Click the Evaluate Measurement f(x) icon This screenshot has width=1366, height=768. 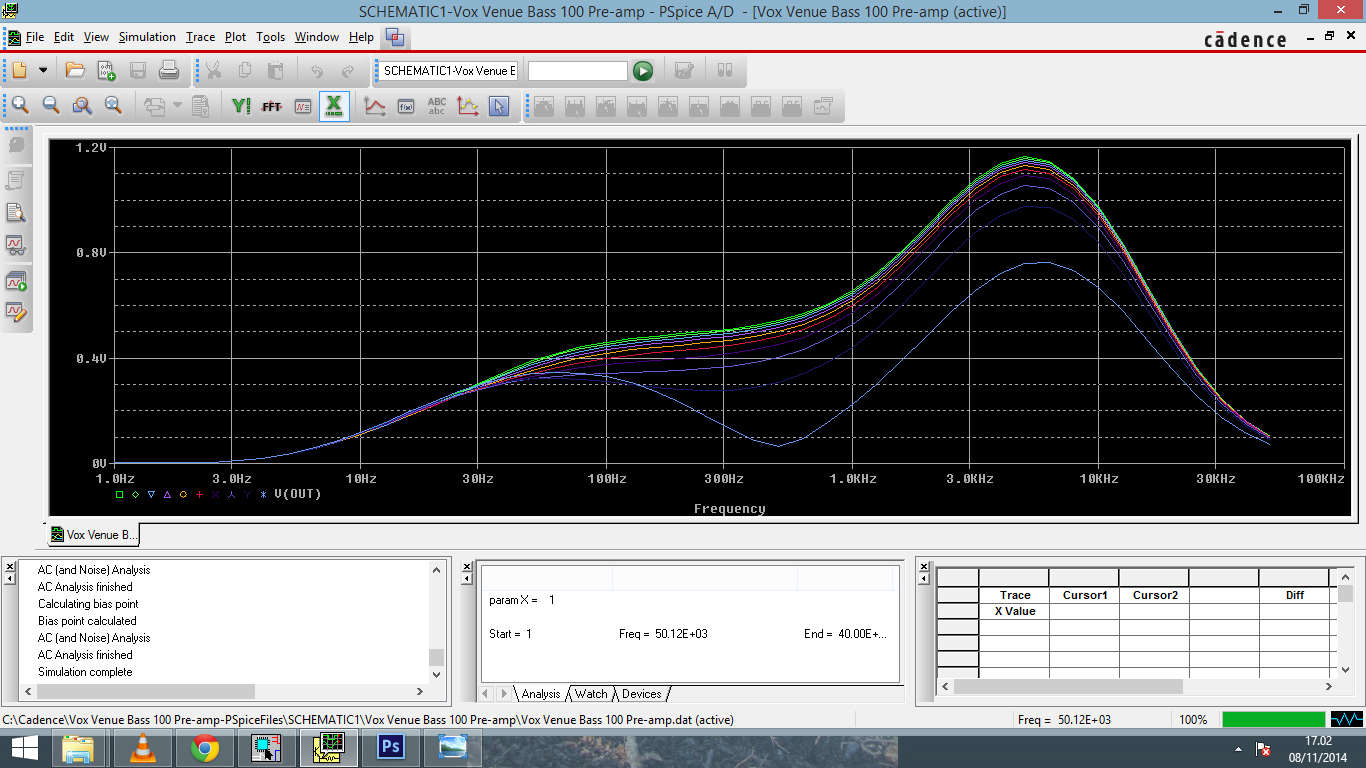(406, 106)
